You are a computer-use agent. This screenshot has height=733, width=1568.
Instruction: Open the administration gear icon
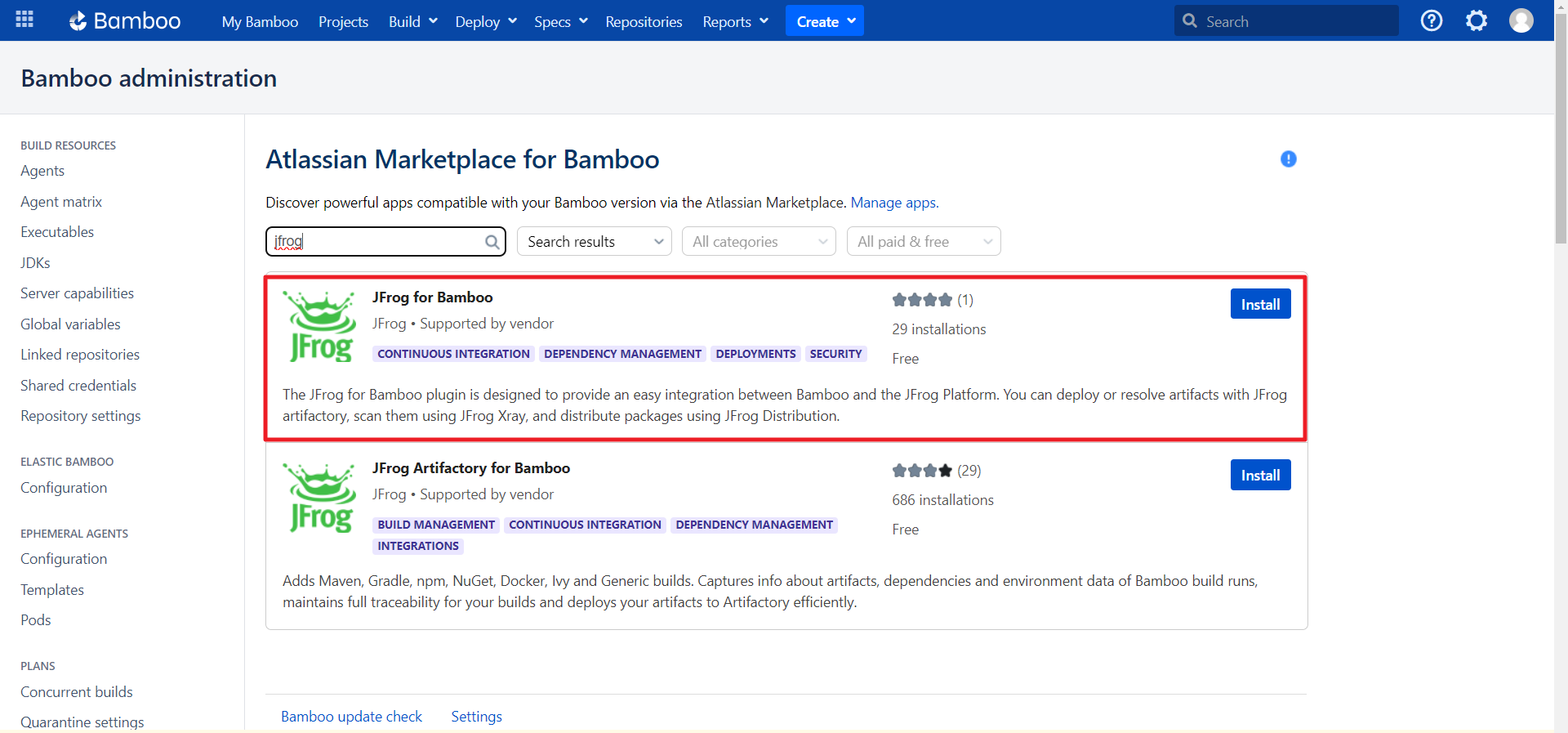(x=1477, y=20)
